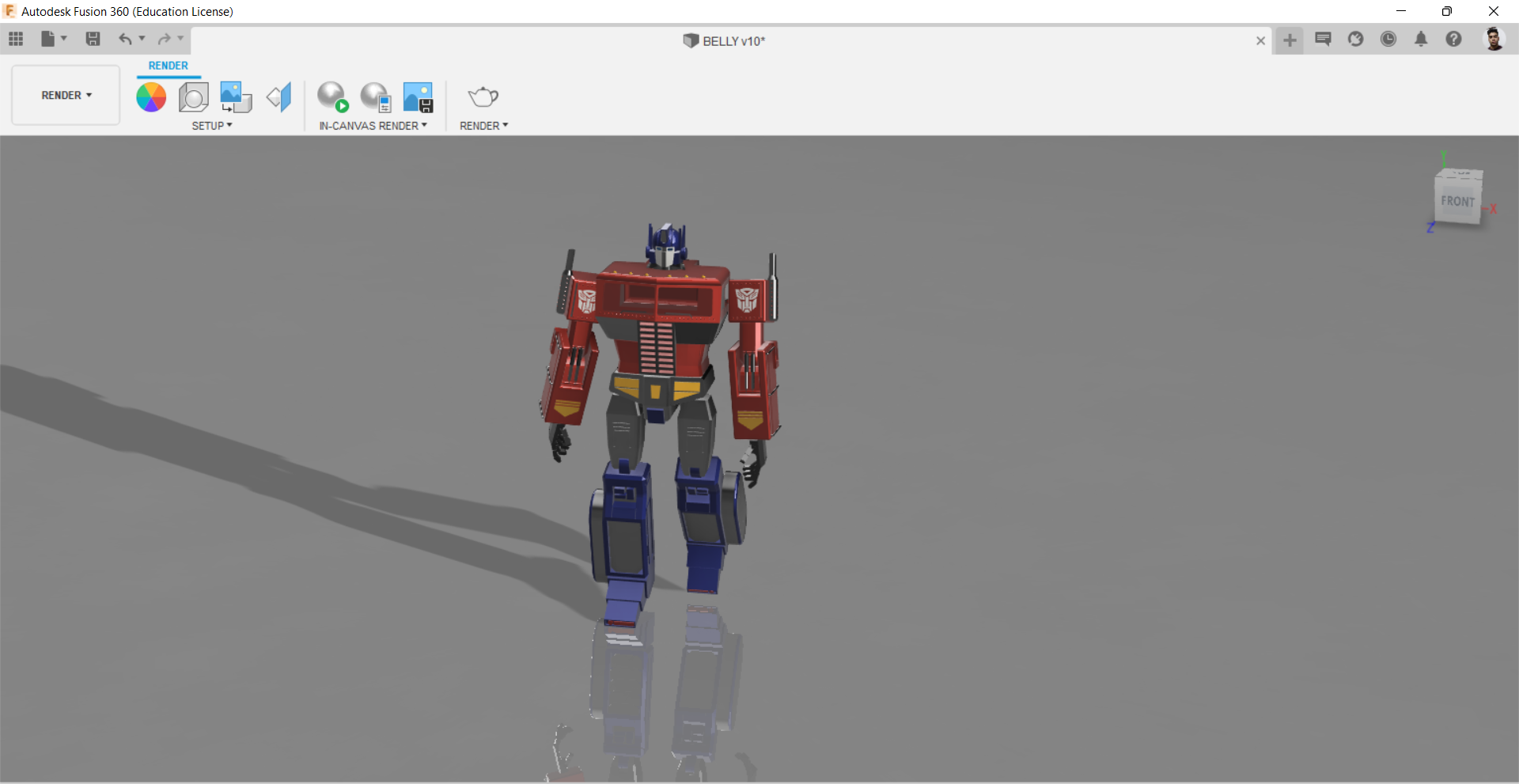Open the Help question mark menu
The width and height of the screenshot is (1519, 784).
[x=1453, y=39]
